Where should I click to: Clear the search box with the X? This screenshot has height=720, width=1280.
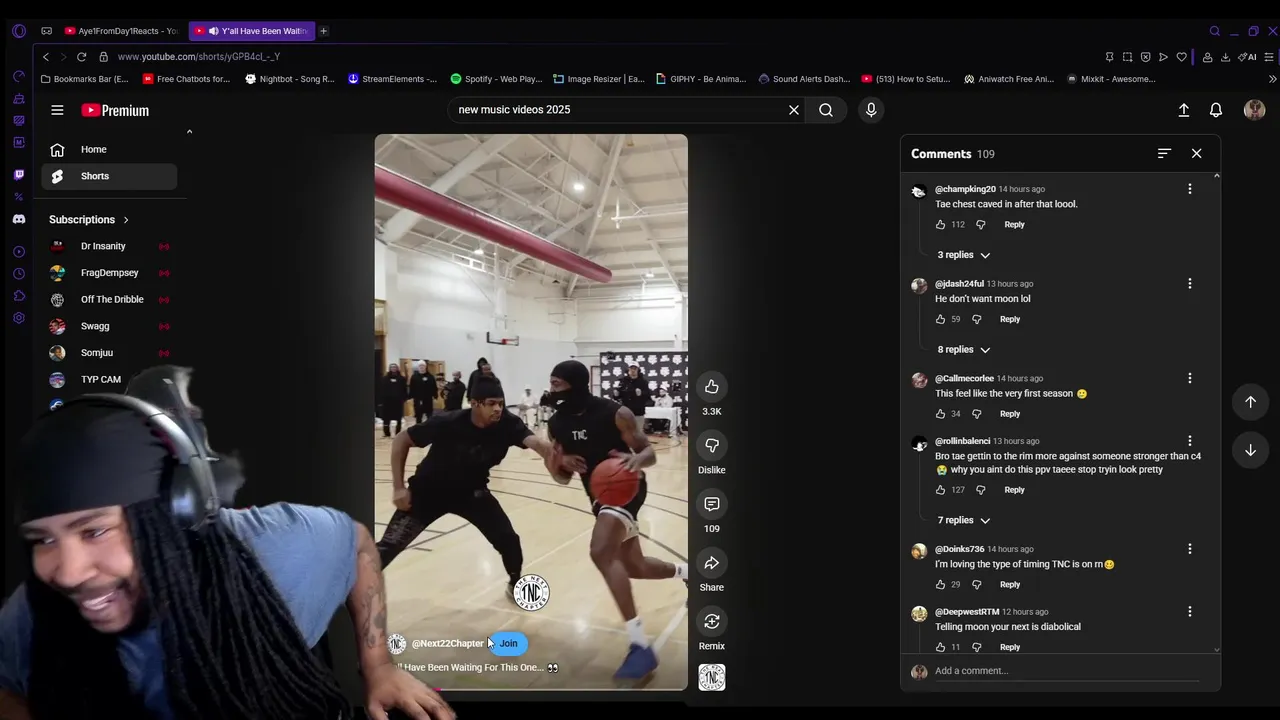click(x=794, y=110)
